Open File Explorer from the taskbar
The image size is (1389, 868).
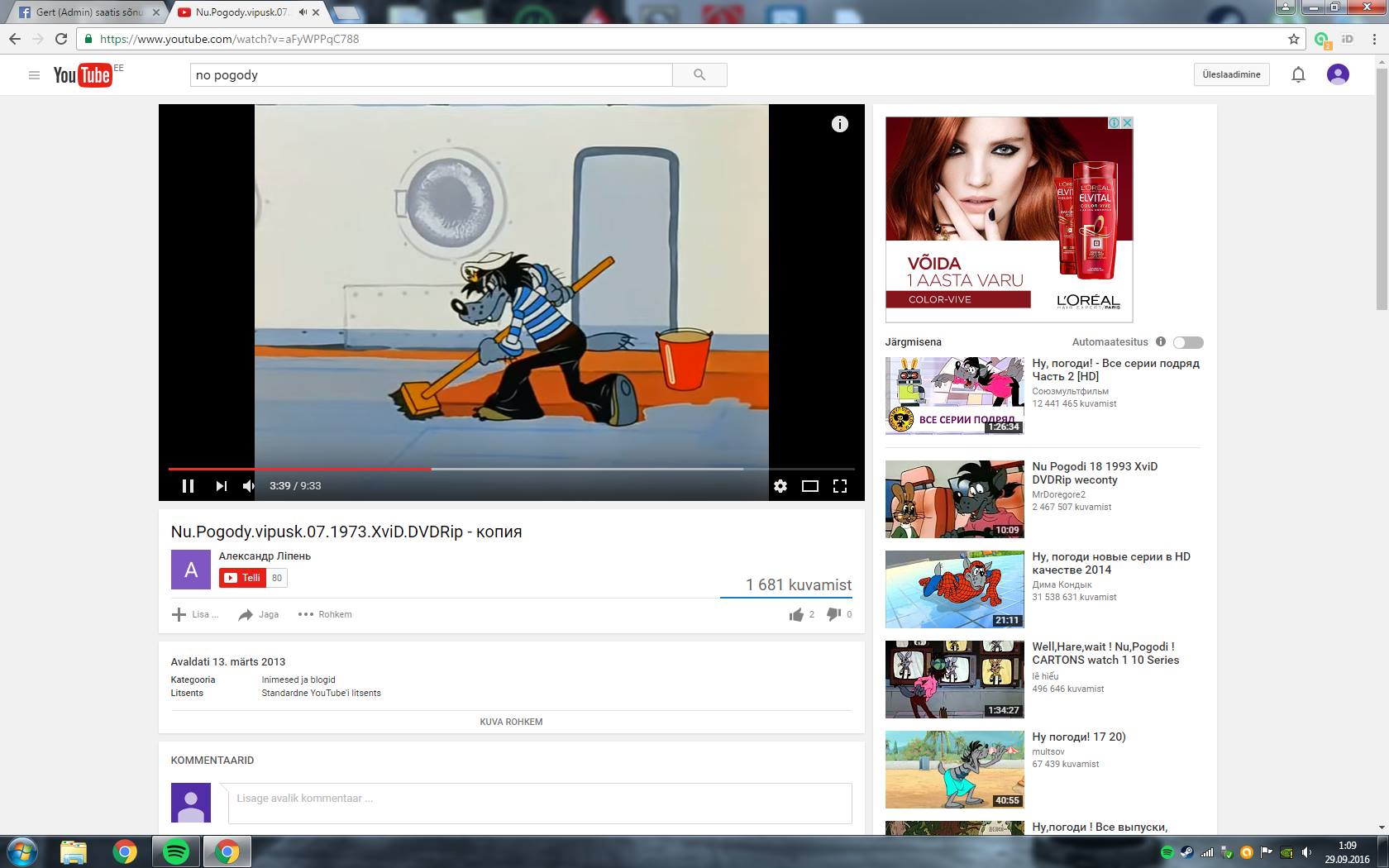click(x=73, y=851)
